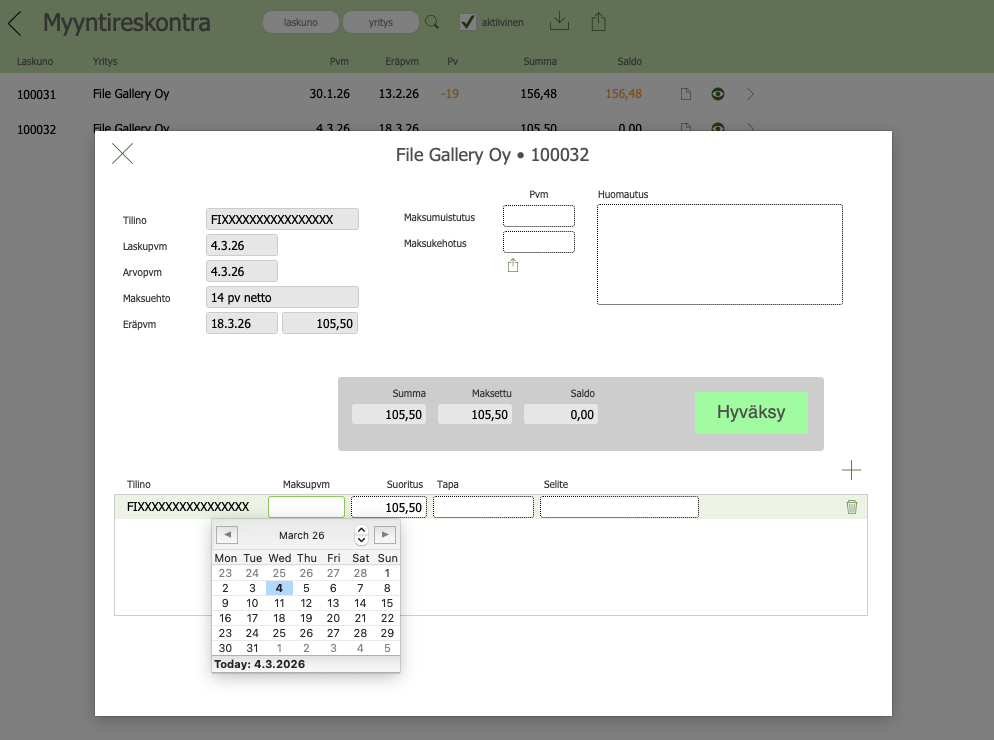This screenshot has height=740, width=994.
Task: Click share icon below Maksukehotus
Action: coord(514,265)
